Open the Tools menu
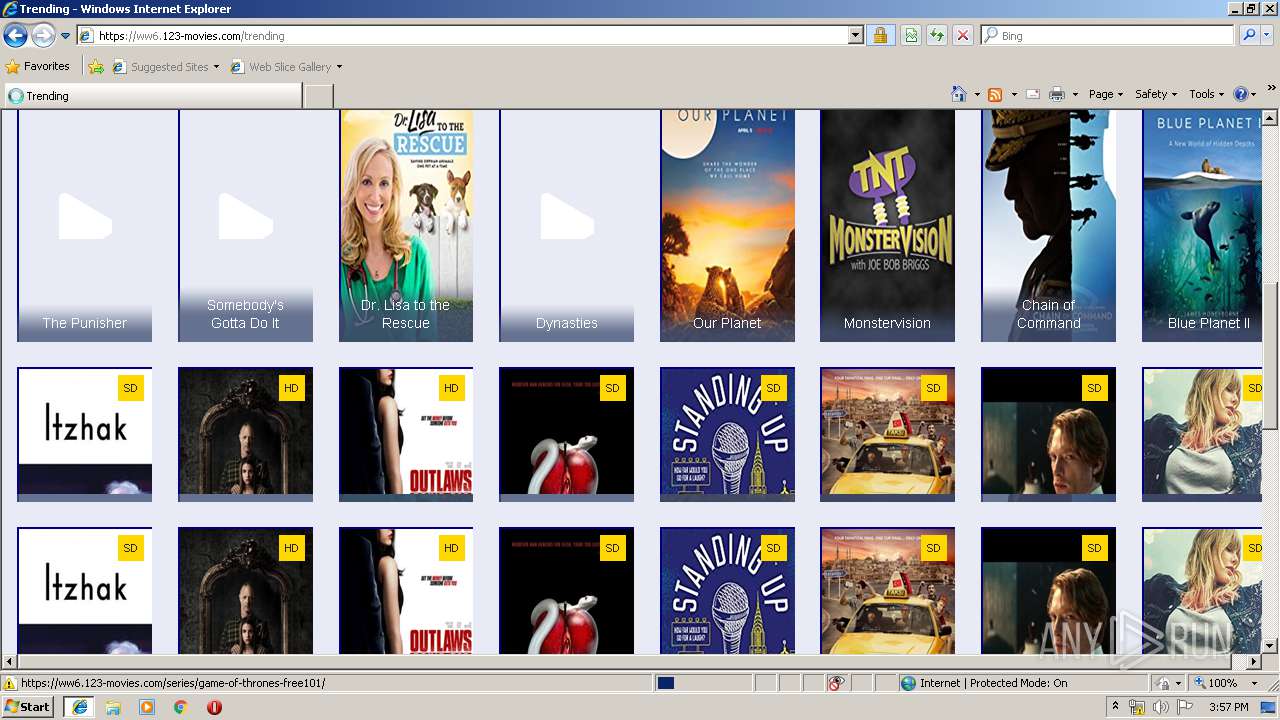 coord(1207,94)
